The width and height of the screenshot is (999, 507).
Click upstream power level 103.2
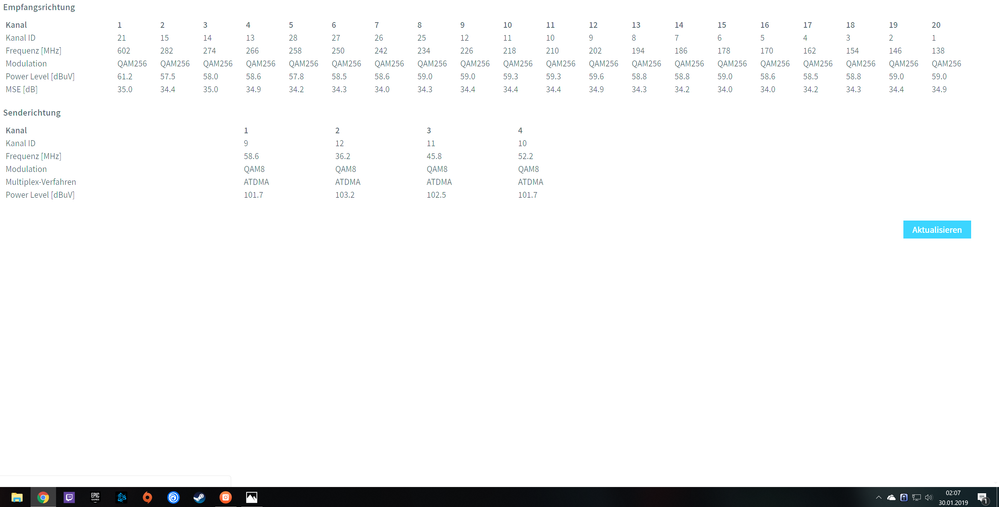(345, 195)
